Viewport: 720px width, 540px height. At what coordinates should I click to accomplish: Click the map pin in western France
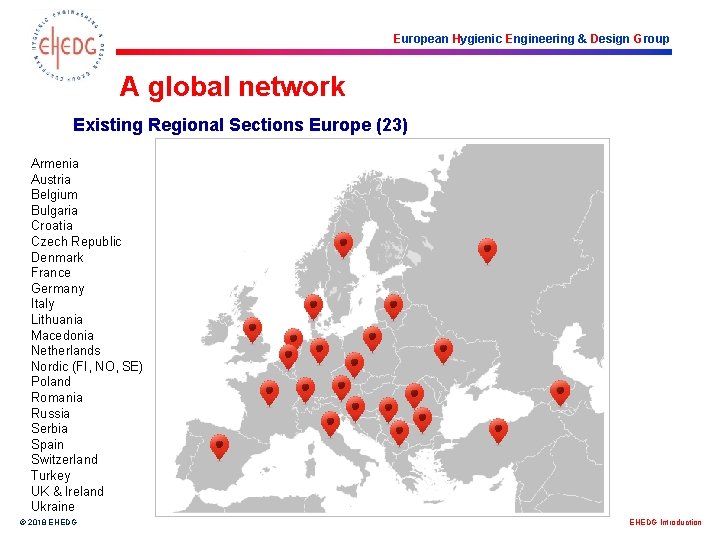(270, 393)
